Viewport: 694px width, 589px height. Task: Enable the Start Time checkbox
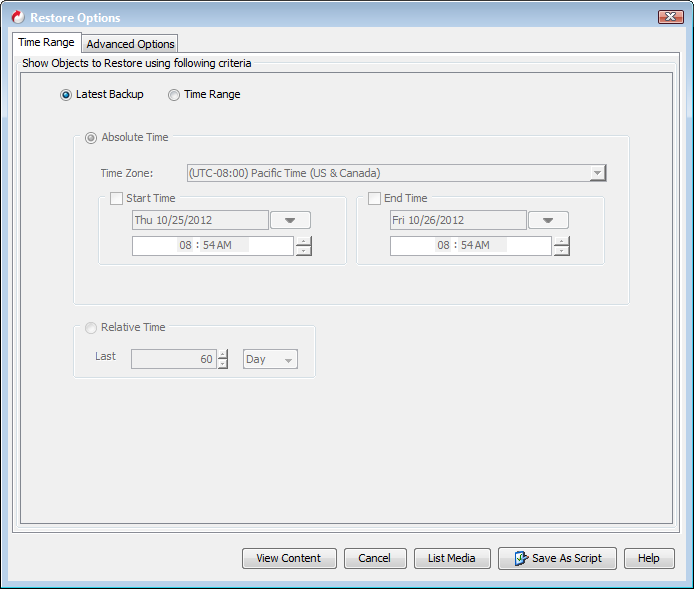(x=116, y=198)
